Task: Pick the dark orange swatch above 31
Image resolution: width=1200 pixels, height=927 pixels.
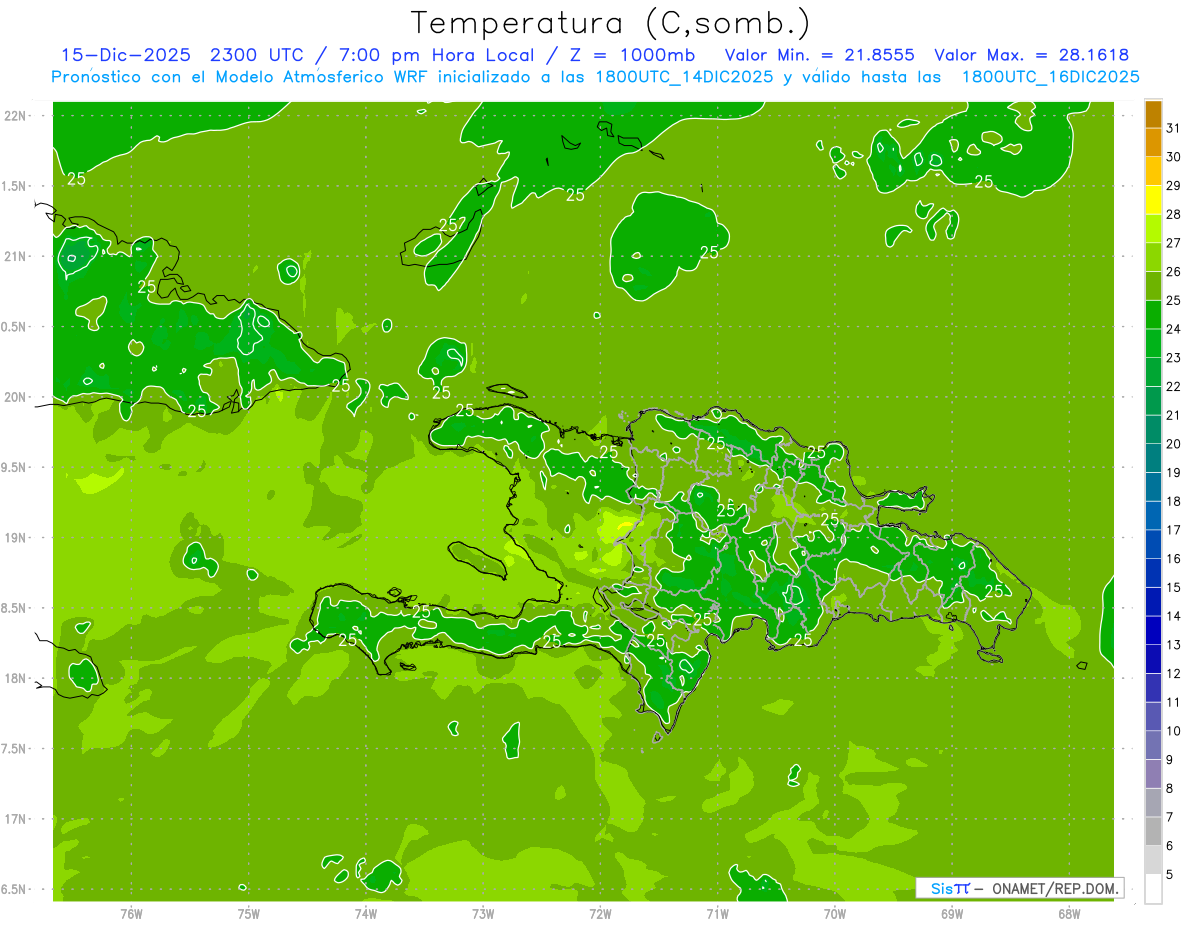Action: [x=1153, y=114]
